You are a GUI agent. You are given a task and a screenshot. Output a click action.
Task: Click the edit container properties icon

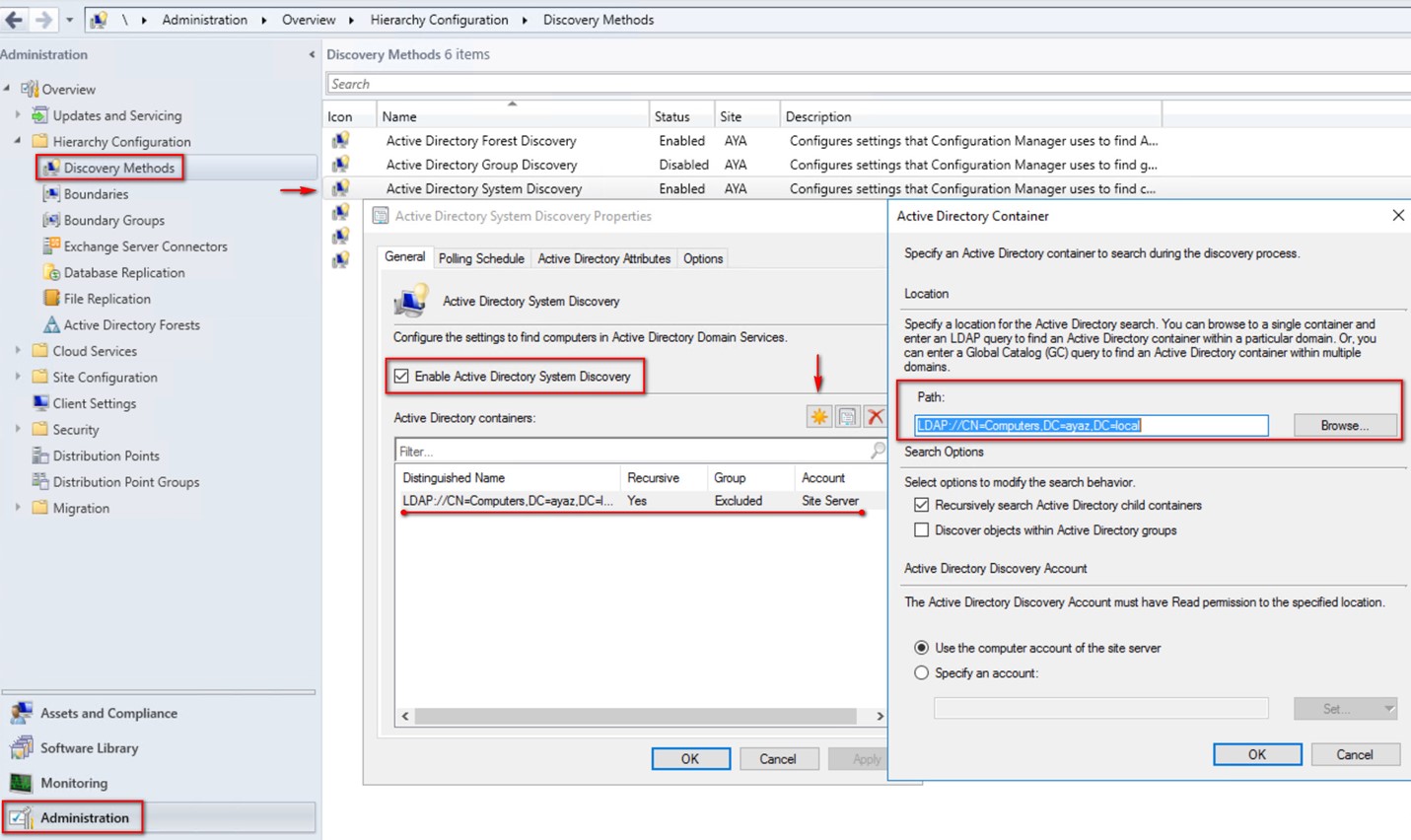(847, 417)
